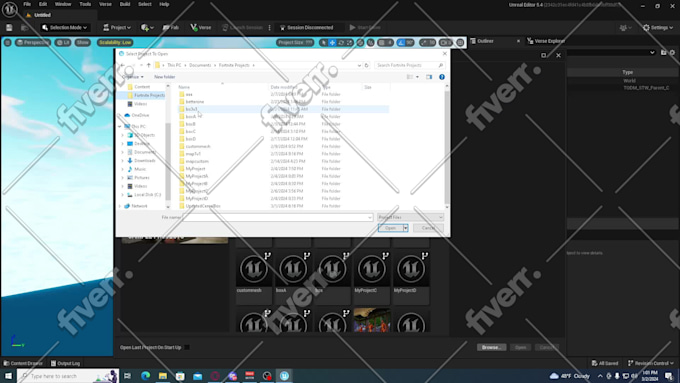Toggle surface snapping icon in viewport
The height and width of the screenshot is (383, 680).
click(370, 43)
